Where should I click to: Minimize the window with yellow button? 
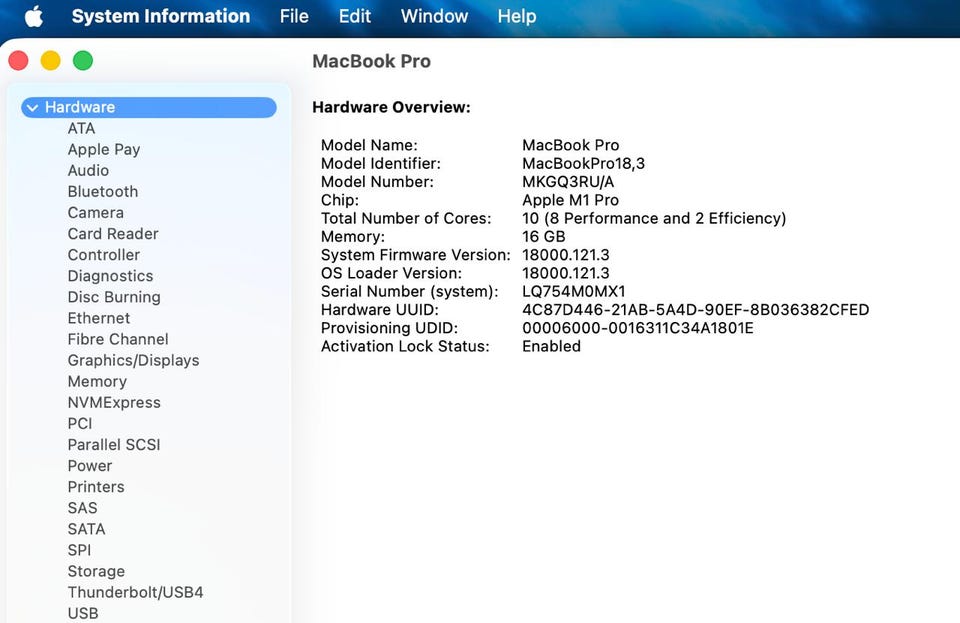pos(51,61)
